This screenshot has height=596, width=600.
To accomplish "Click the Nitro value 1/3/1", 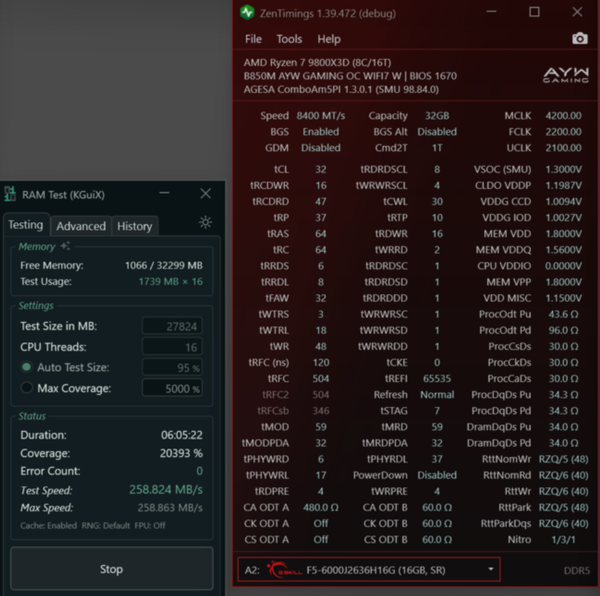I will [563, 539].
